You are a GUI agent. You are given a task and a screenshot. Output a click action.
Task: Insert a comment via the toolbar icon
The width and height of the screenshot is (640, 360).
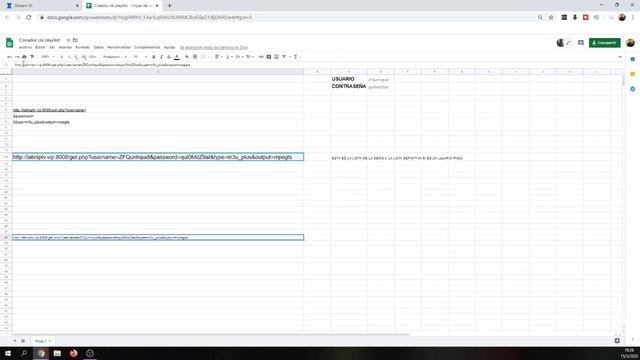click(x=269, y=57)
